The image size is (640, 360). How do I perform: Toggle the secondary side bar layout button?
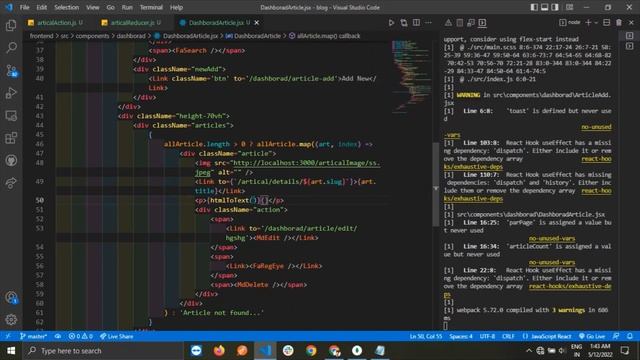[555, 7]
